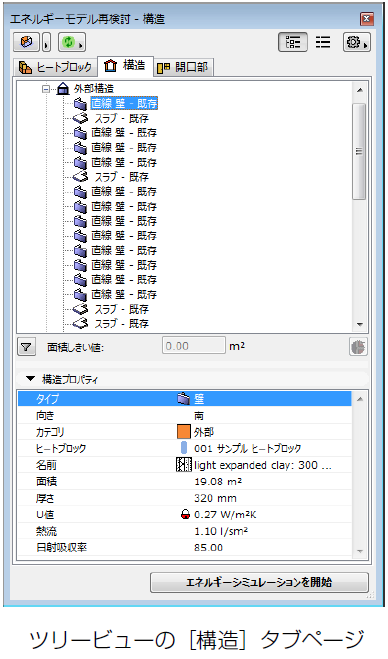The height and width of the screenshot is (659, 388).
Task: Click the property list scroll down arrow
Action: 360,551
